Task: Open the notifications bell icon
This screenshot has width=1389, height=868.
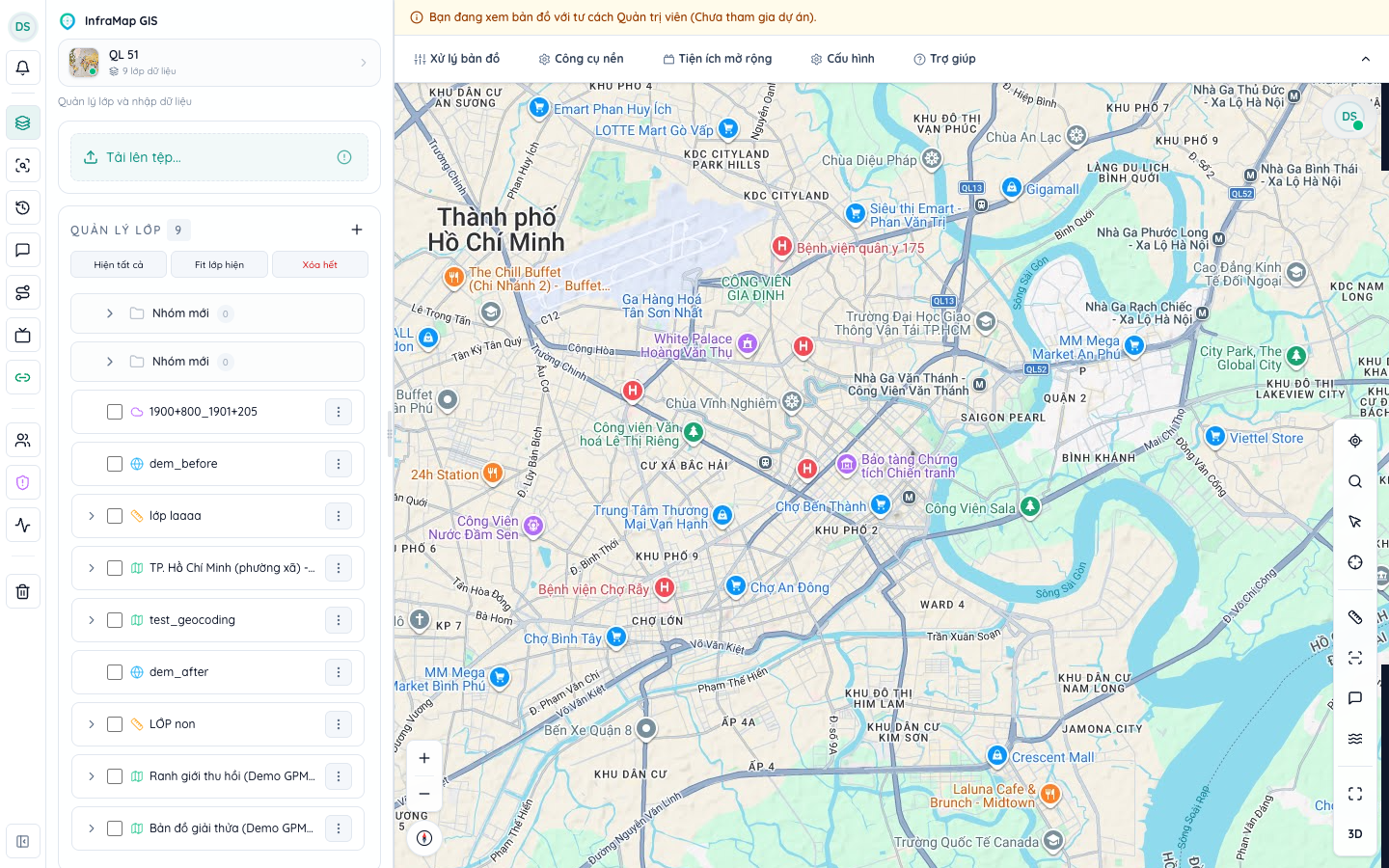Action: pyautogui.click(x=22, y=68)
